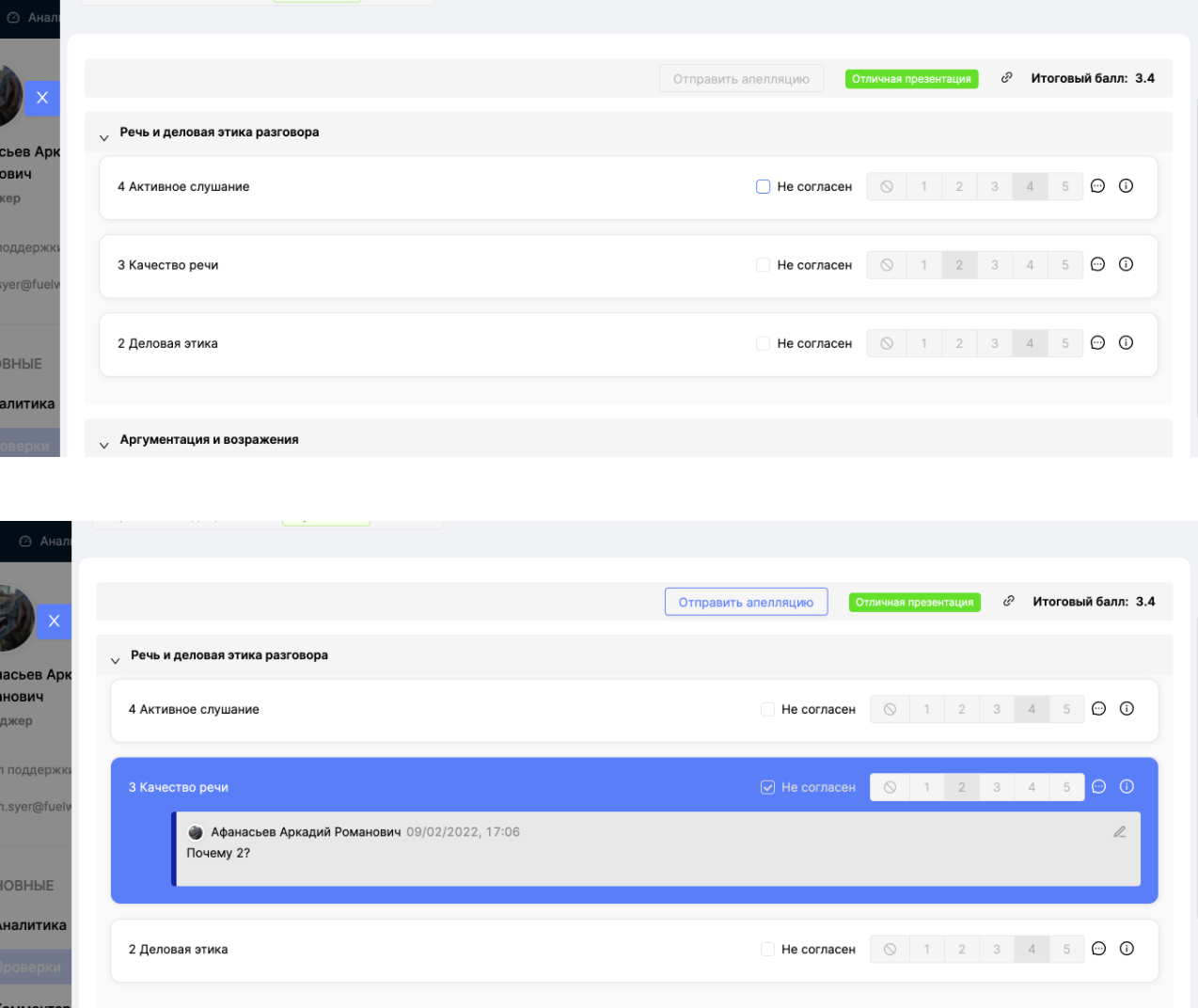
Task: Set rating 5 in the highlighted Качество речи row
Action: coord(1066,787)
